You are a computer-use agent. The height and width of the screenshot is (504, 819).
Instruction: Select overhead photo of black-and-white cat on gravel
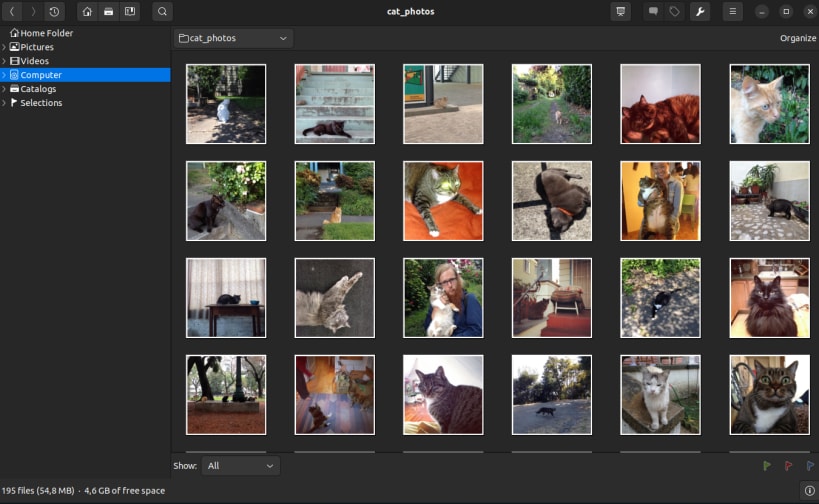tap(660, 298)
